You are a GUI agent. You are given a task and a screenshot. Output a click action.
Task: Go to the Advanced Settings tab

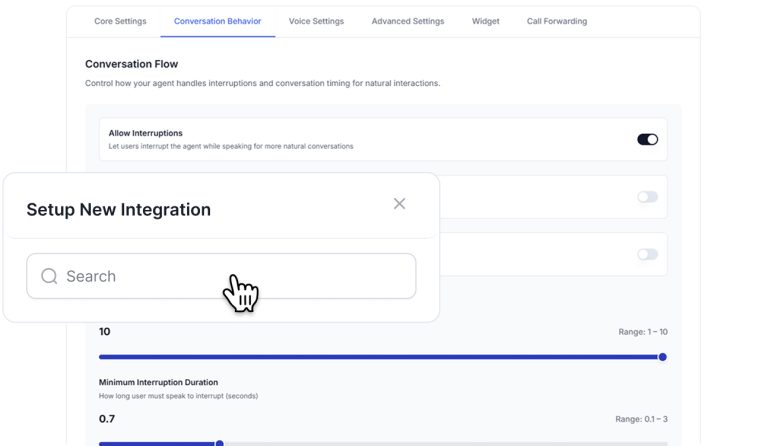(x=408, y=21)
